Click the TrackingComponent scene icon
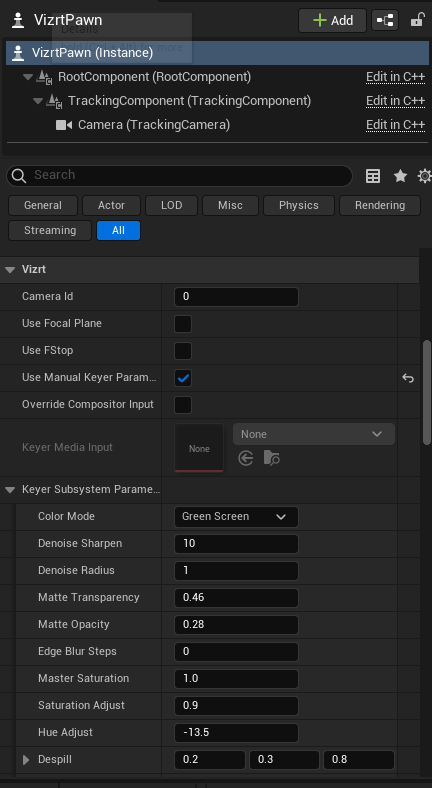Viewport: 432px width, 788px height. coord(54,101)
